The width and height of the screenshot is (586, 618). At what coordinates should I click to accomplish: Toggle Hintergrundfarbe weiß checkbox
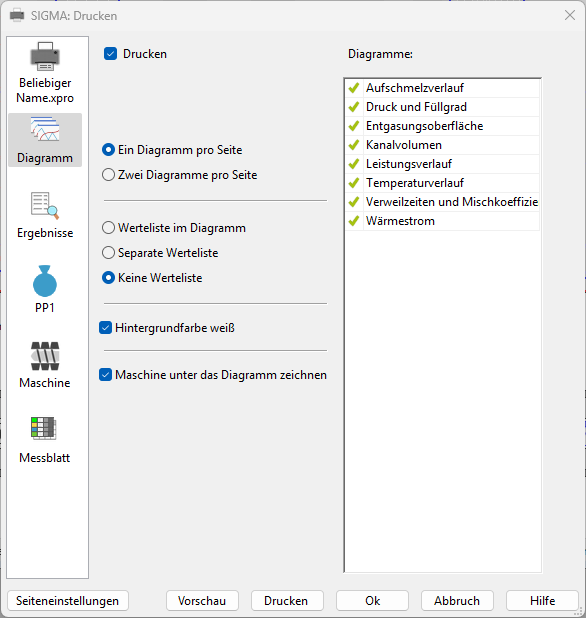[105, 328]
